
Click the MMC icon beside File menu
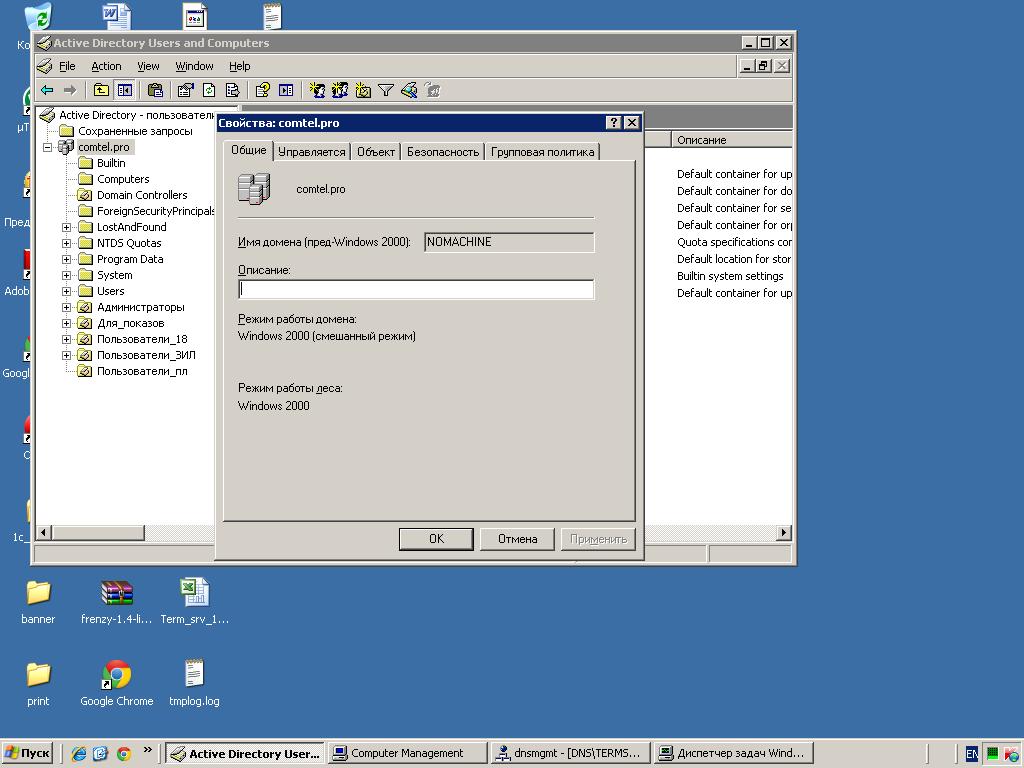tap(44, 66)
